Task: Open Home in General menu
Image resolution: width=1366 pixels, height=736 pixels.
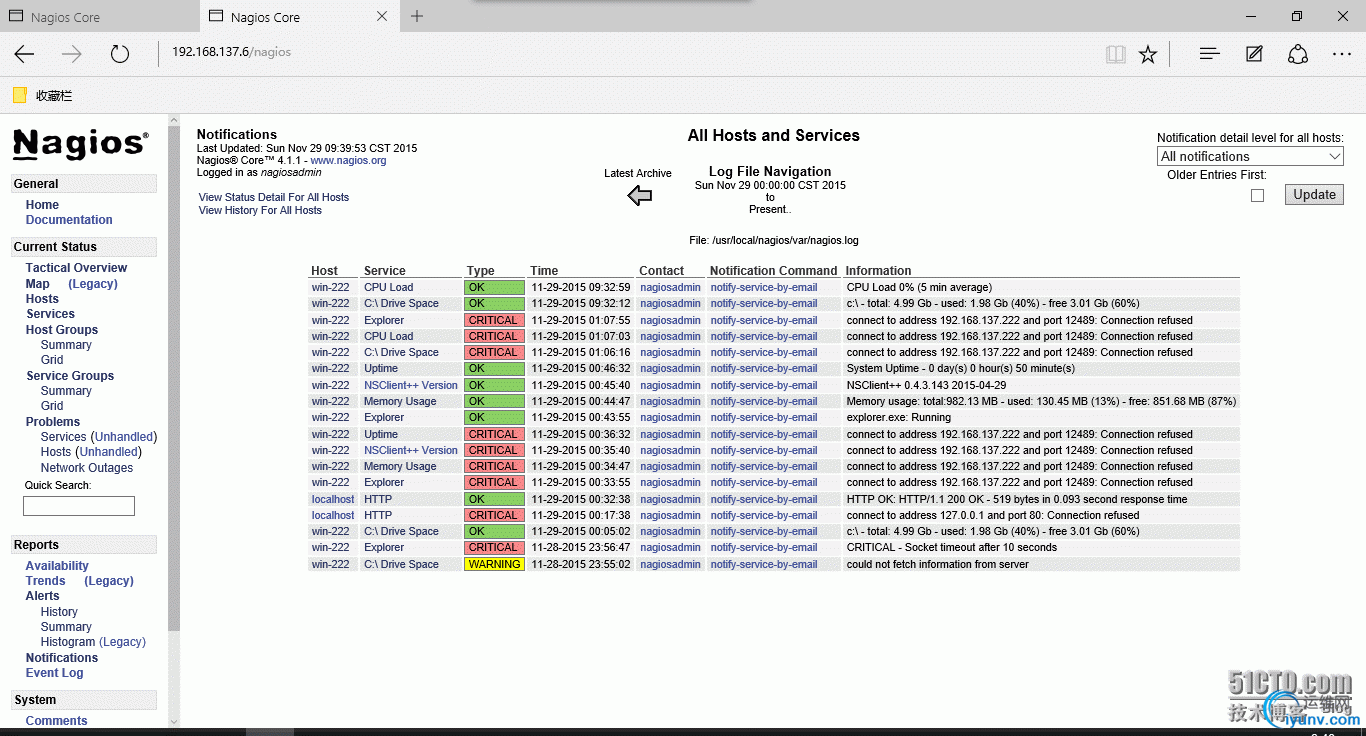Action: [42, 205]
